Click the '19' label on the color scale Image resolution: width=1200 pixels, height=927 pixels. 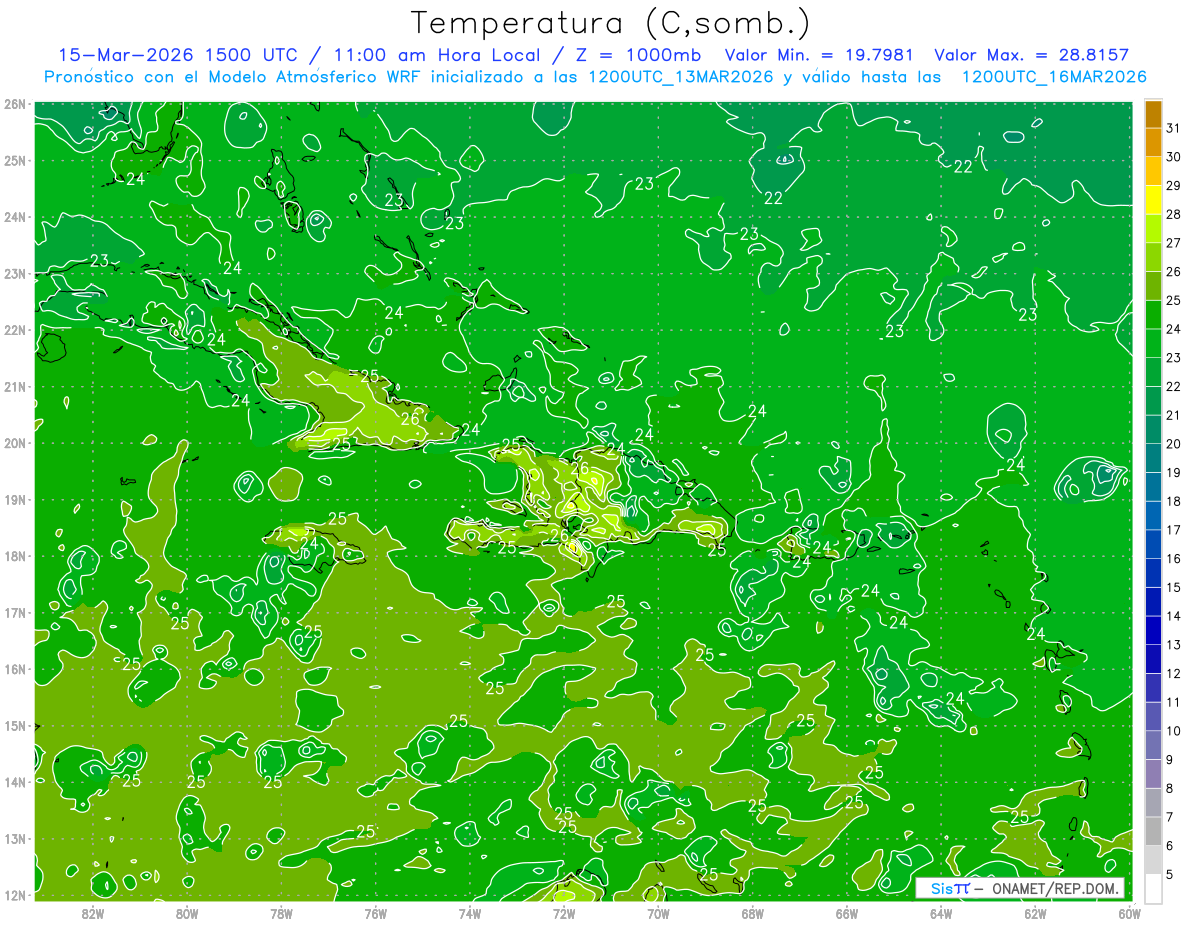pos(1174,472)
